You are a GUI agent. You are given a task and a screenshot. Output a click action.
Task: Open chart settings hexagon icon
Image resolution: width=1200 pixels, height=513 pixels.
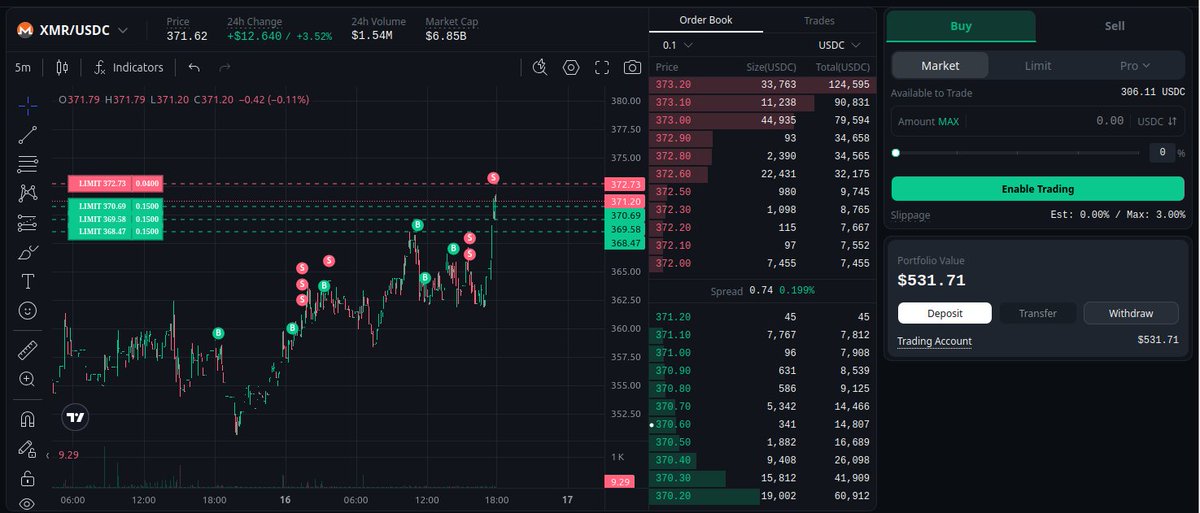click(x=571, y=67)
